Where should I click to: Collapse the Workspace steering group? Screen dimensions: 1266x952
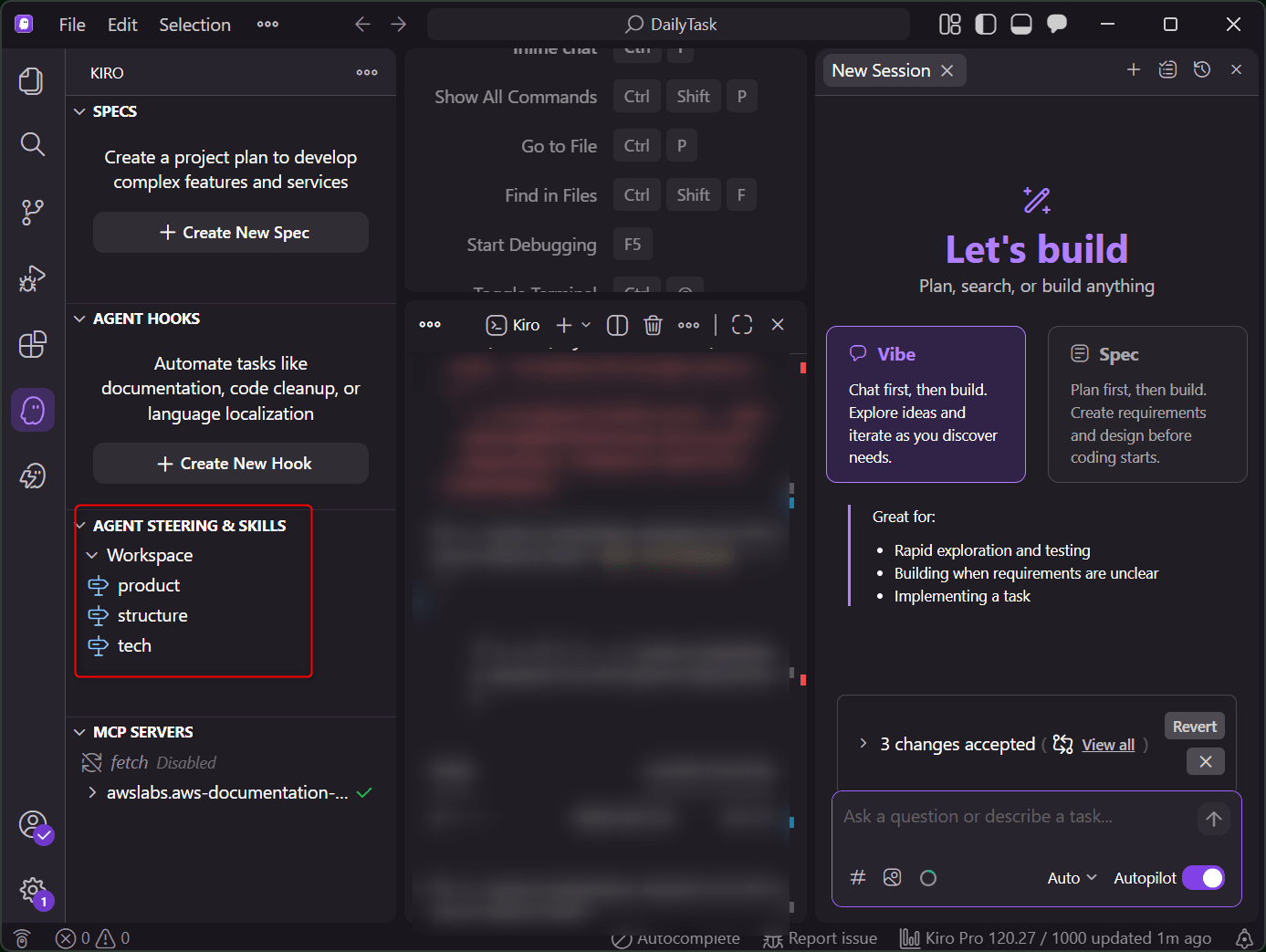click(92, 555)
